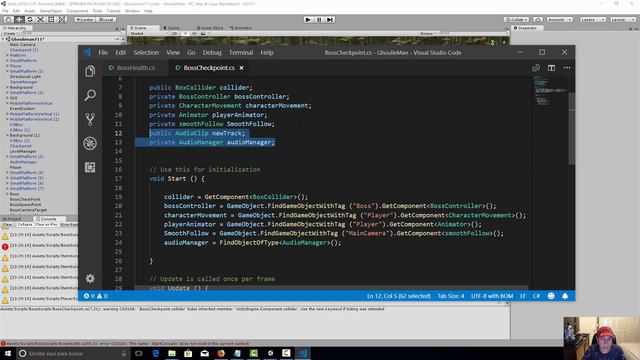Open the VS Code Selection menu
Viewport: 640px width, 360px height.
[146, 52]
